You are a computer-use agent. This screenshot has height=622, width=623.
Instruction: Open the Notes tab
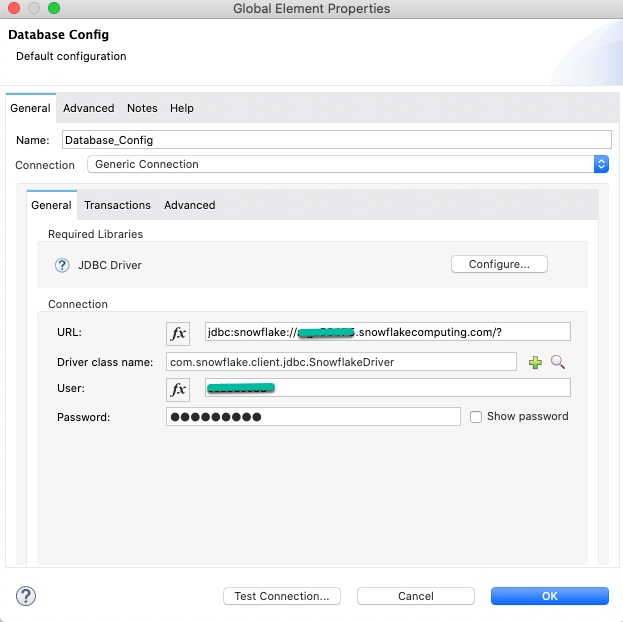[142, 108]
